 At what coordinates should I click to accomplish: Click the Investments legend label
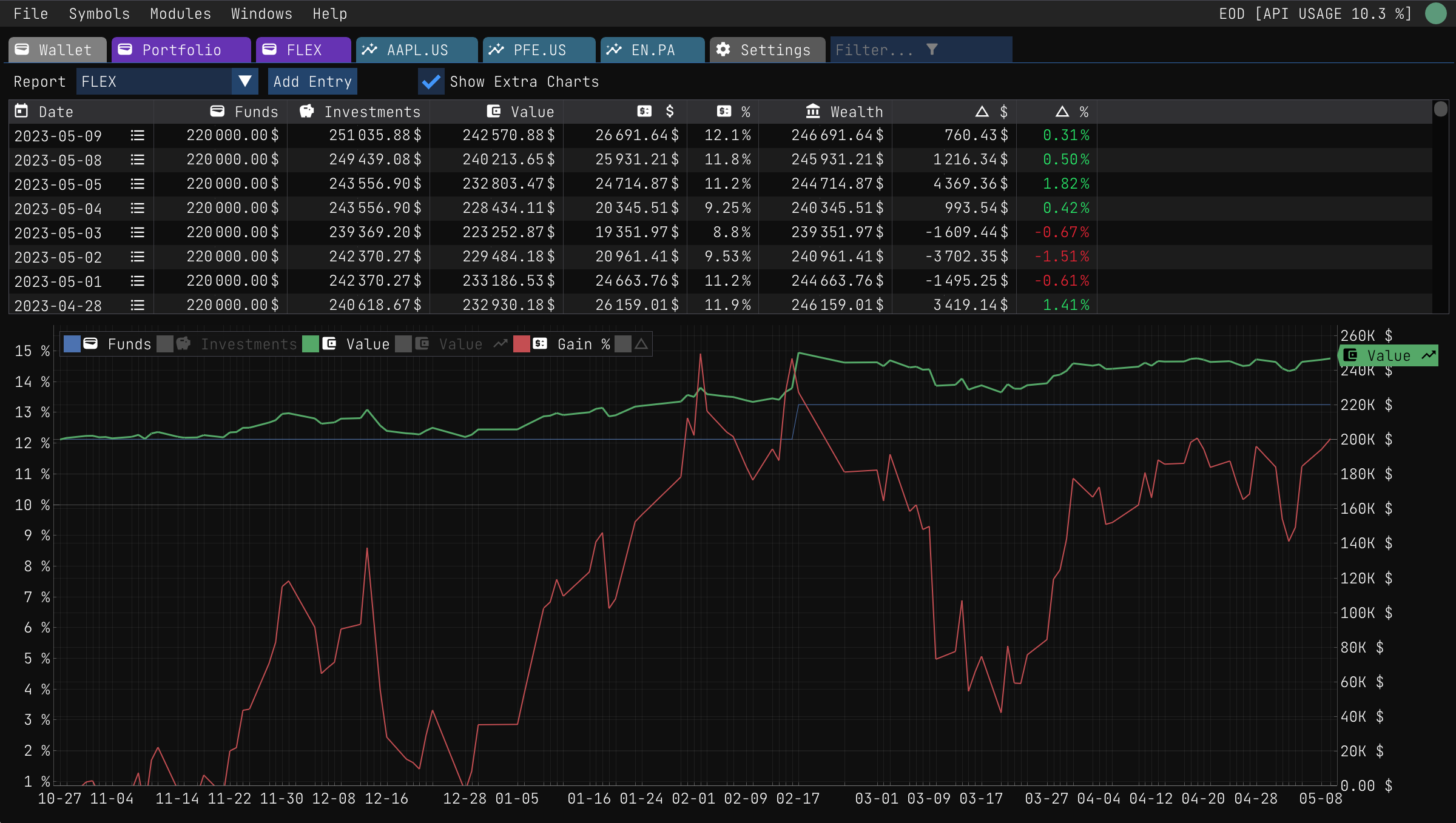point(249,344)
